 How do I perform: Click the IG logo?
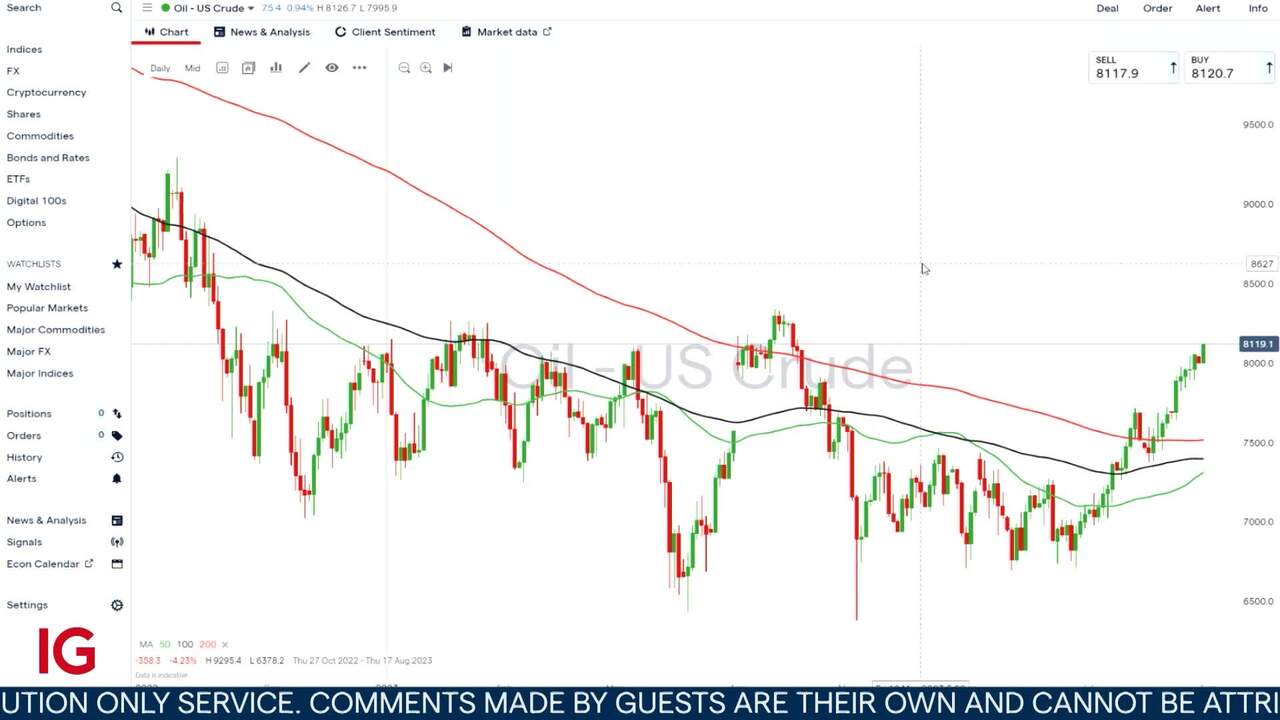67,651
